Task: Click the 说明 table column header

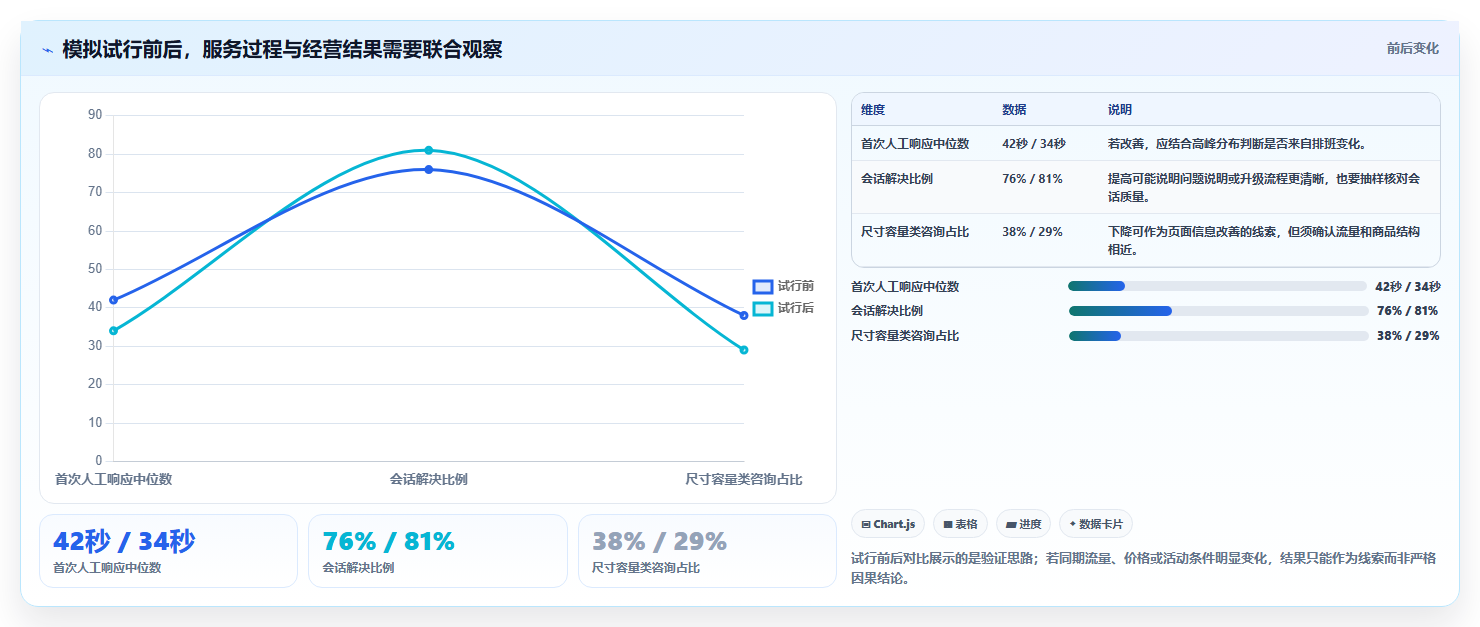Action: click(x=1120, y=110)
